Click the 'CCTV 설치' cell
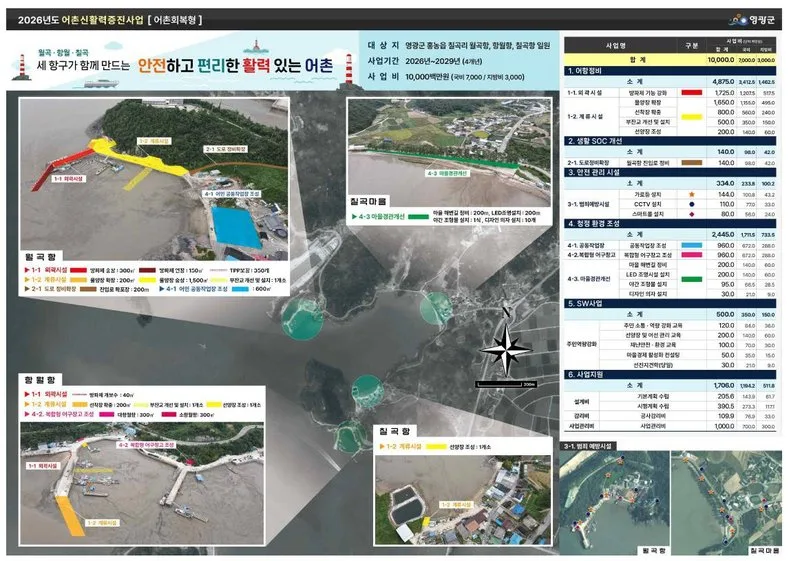Screen dimensions: 800x561 click(x=648, y=204)
